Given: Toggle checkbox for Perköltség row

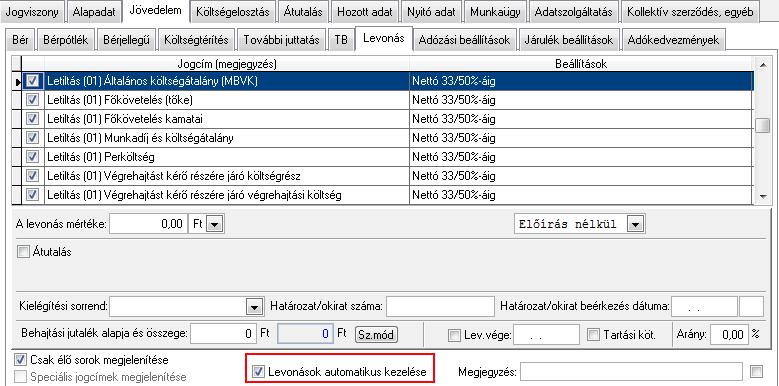Looking at the screenshot, I should [33, 157].
